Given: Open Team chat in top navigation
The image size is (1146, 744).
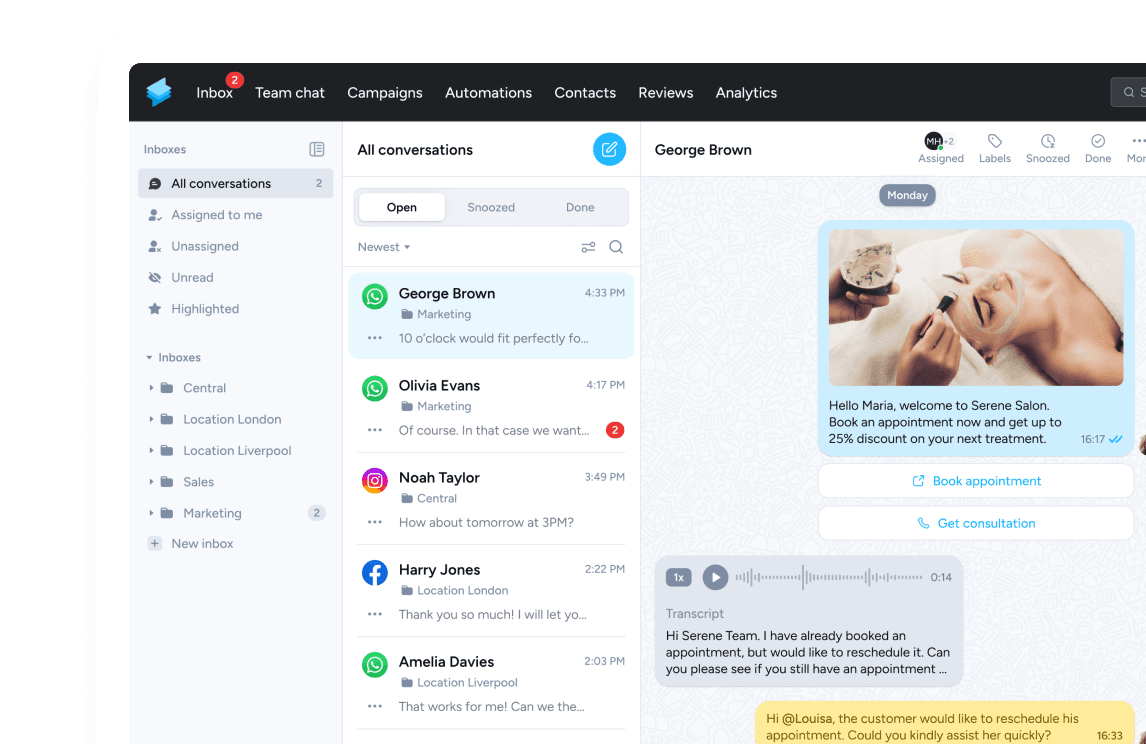Looking at the screenshot, I should pos(289,93).
